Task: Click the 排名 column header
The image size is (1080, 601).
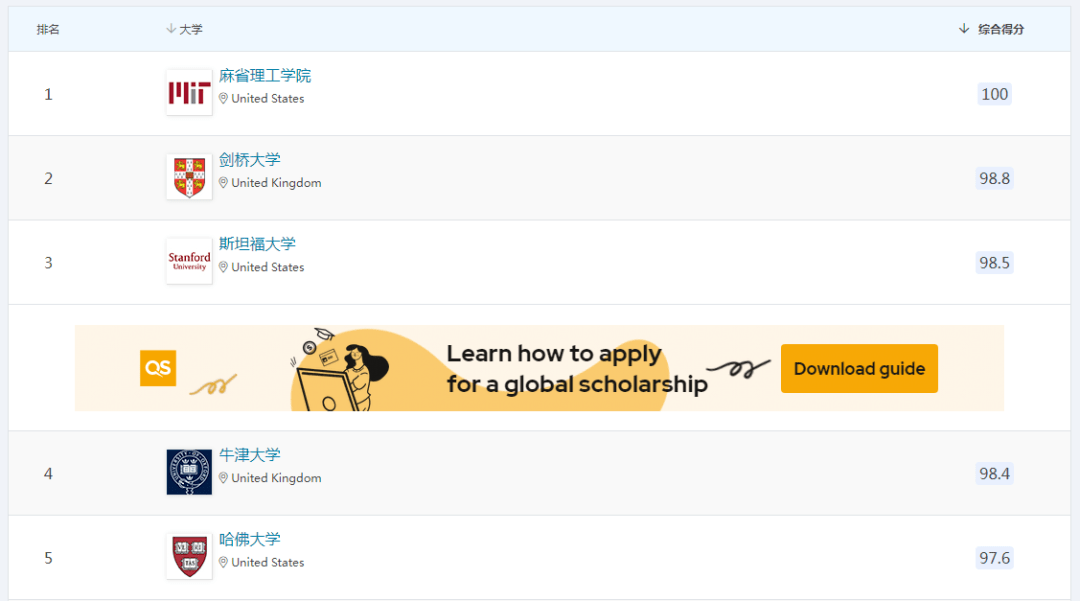Action: 48,29
